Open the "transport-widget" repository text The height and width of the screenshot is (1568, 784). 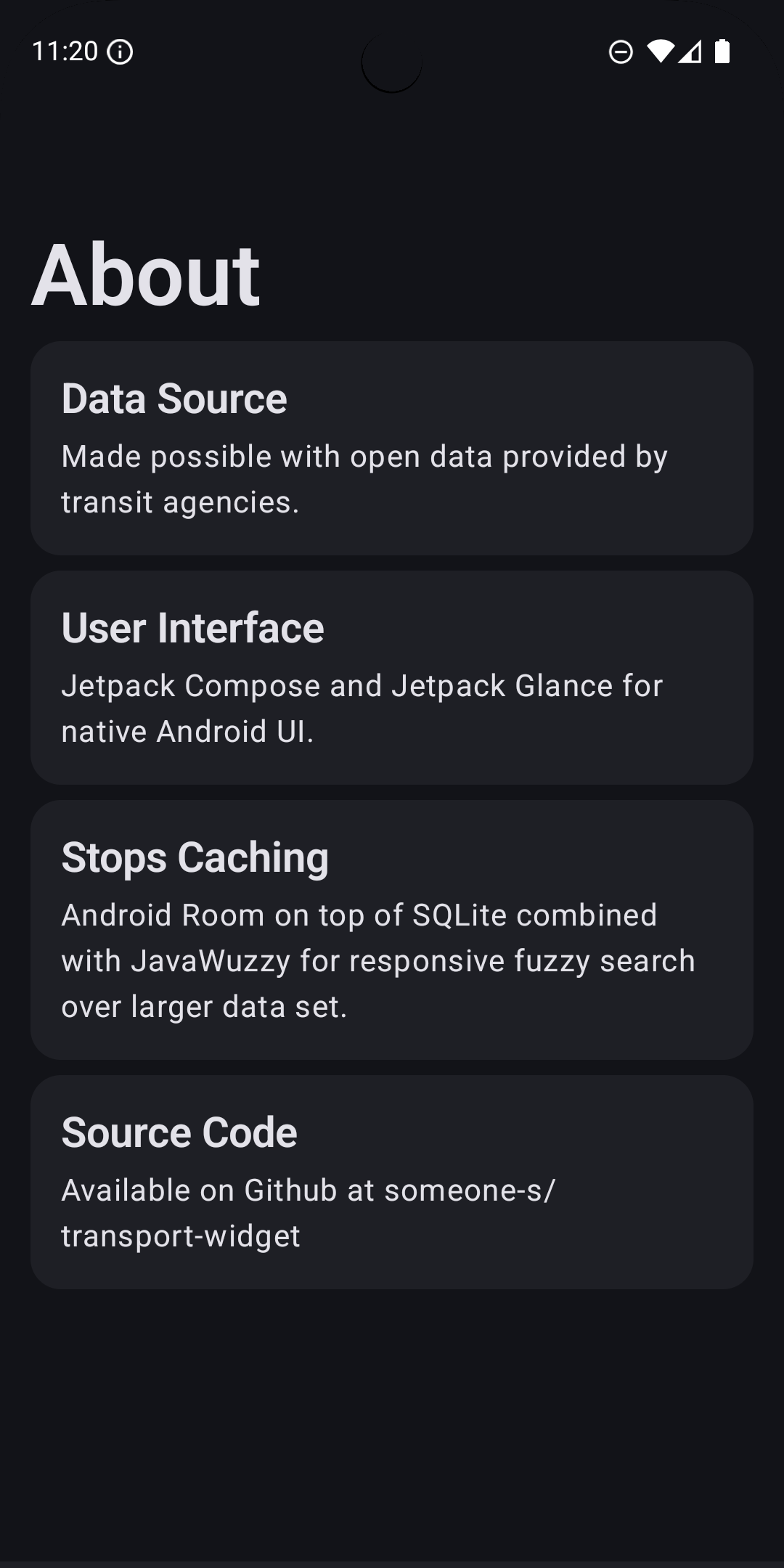point(181,1236)
